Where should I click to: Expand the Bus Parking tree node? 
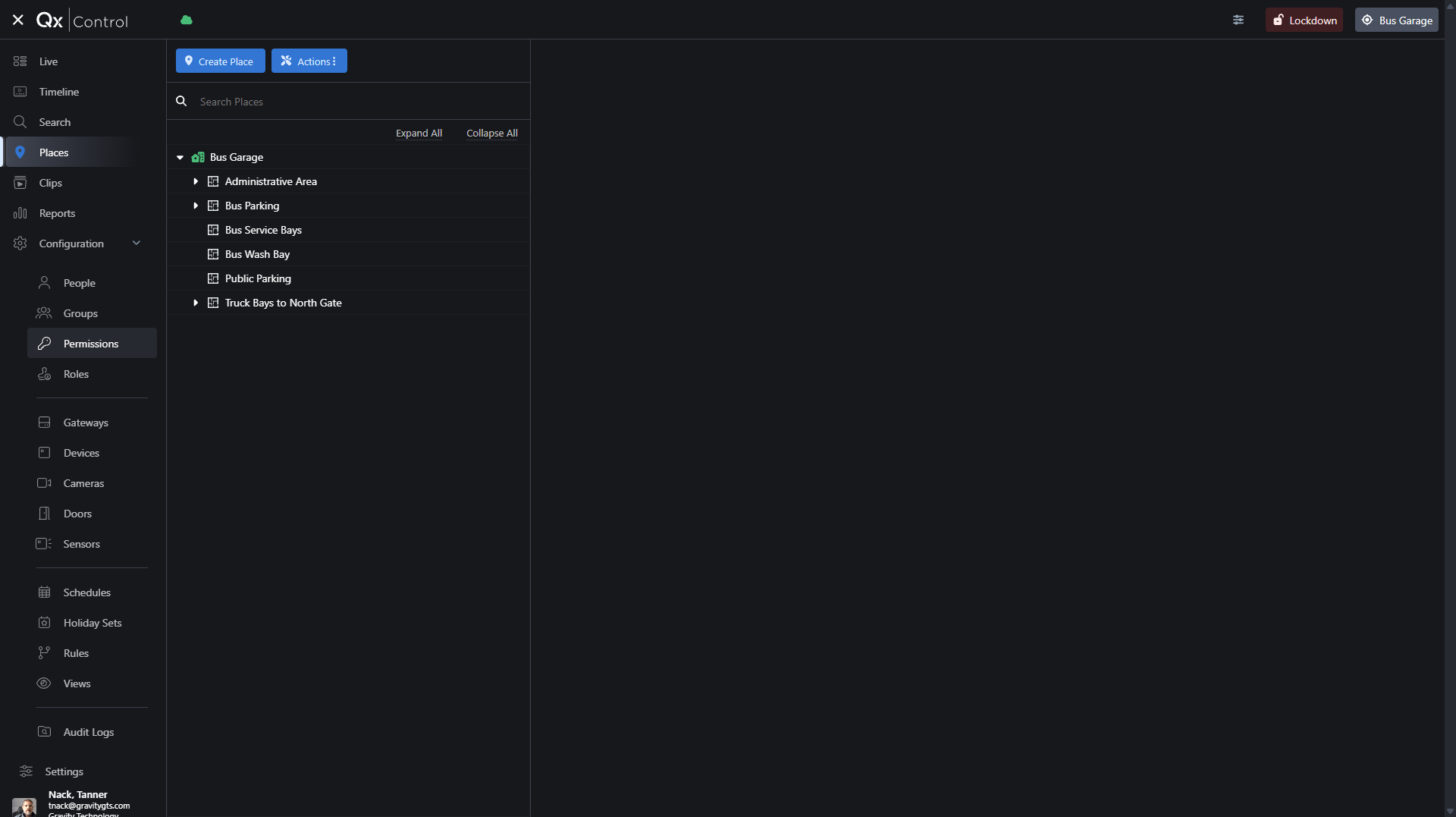pyautogui.click(x=196, y=206)
